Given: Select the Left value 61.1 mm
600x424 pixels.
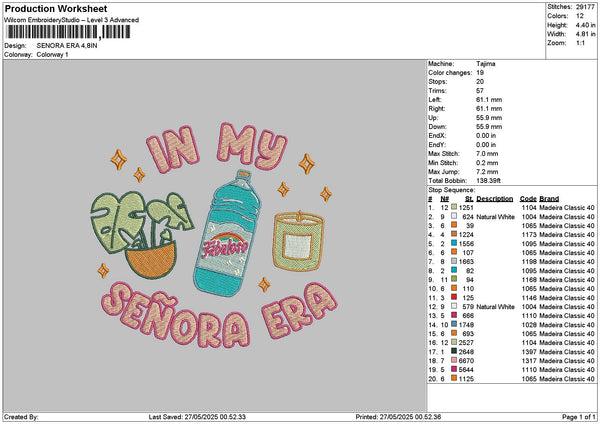Looking at the screenshot, I should click(489, 99).
